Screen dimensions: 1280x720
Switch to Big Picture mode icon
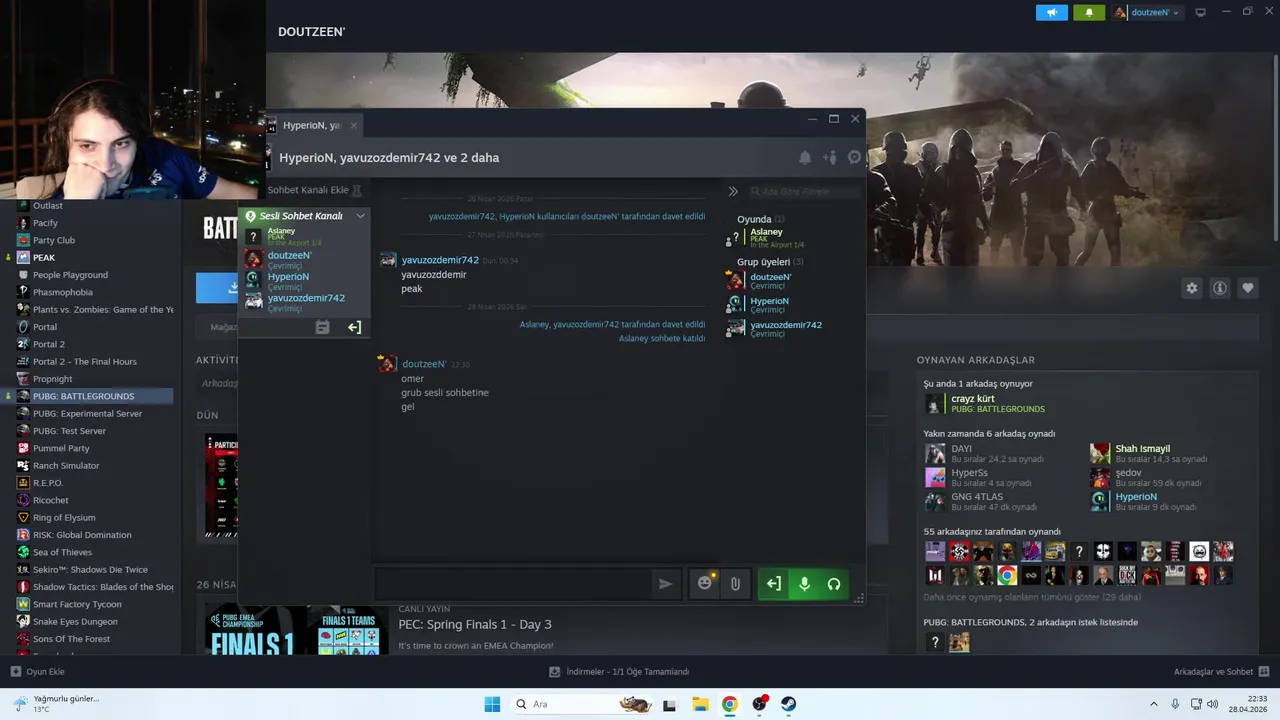(1200, 12)
